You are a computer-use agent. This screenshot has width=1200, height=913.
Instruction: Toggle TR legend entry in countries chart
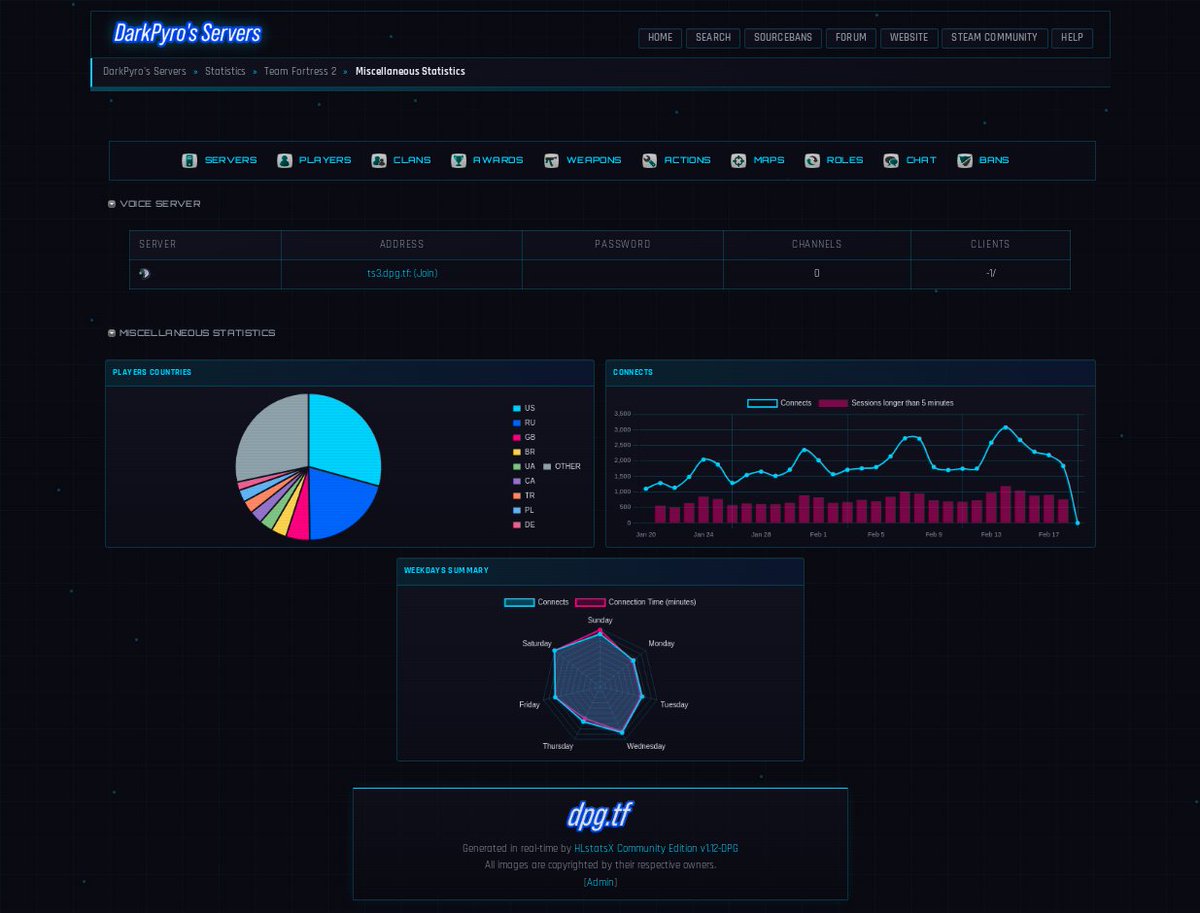click(x=524, y=495)
